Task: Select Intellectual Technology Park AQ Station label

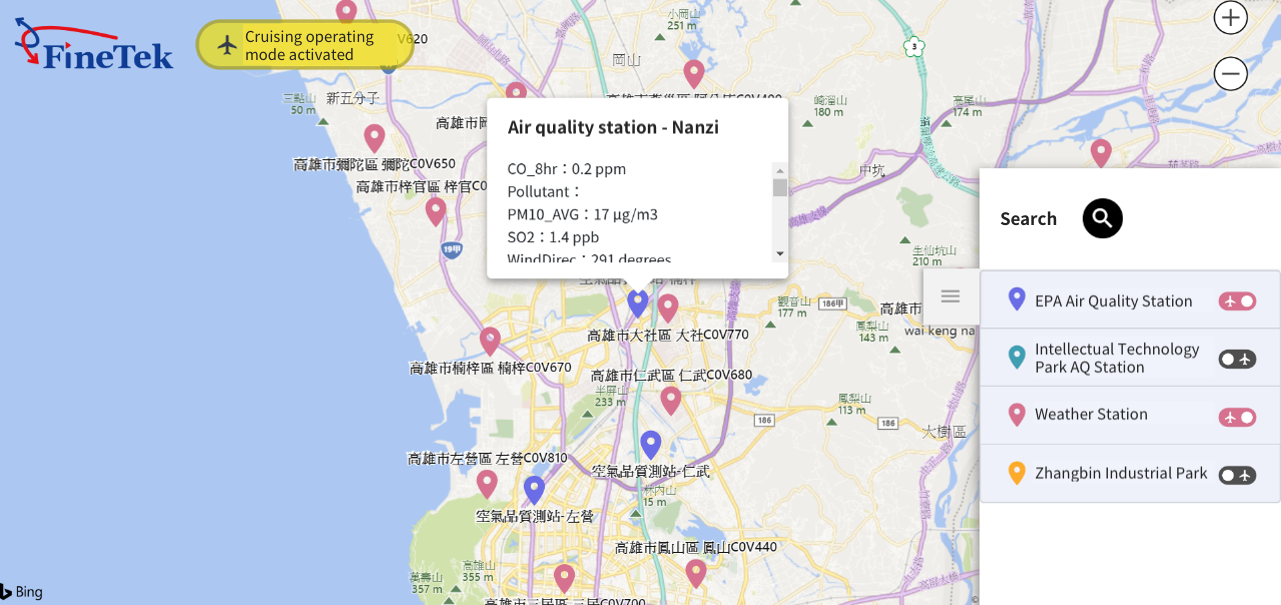Action: coord(1117,358)
